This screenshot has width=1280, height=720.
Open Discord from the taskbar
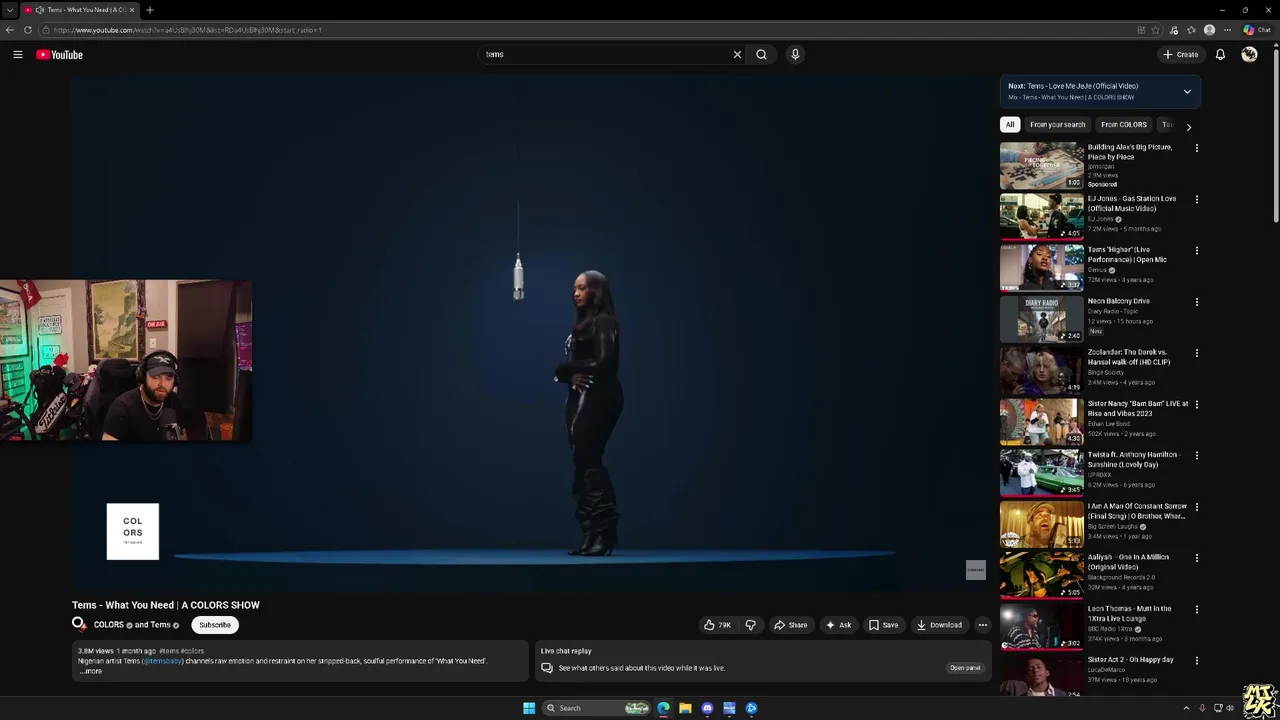(x=707, y=708)
